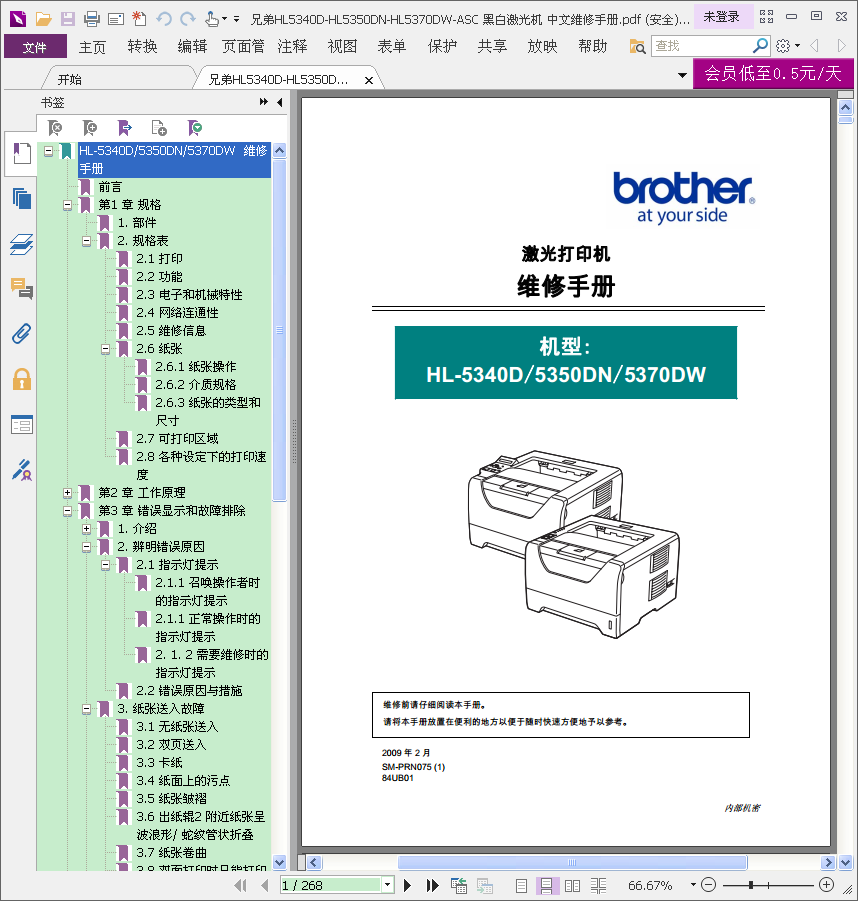Screen dimensions: 858x901
Task: Select facing pages view mode
Action: [x=572, y=885]
